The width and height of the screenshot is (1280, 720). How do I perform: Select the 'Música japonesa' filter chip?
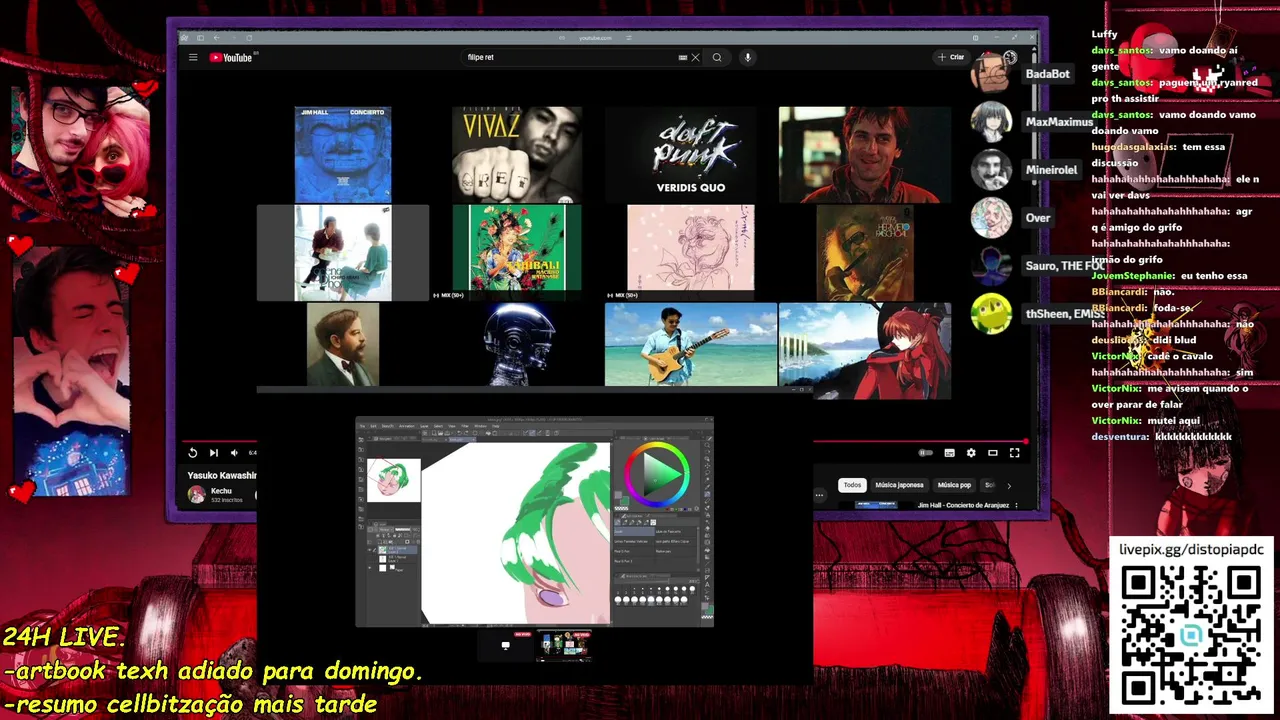click(899, 485)
